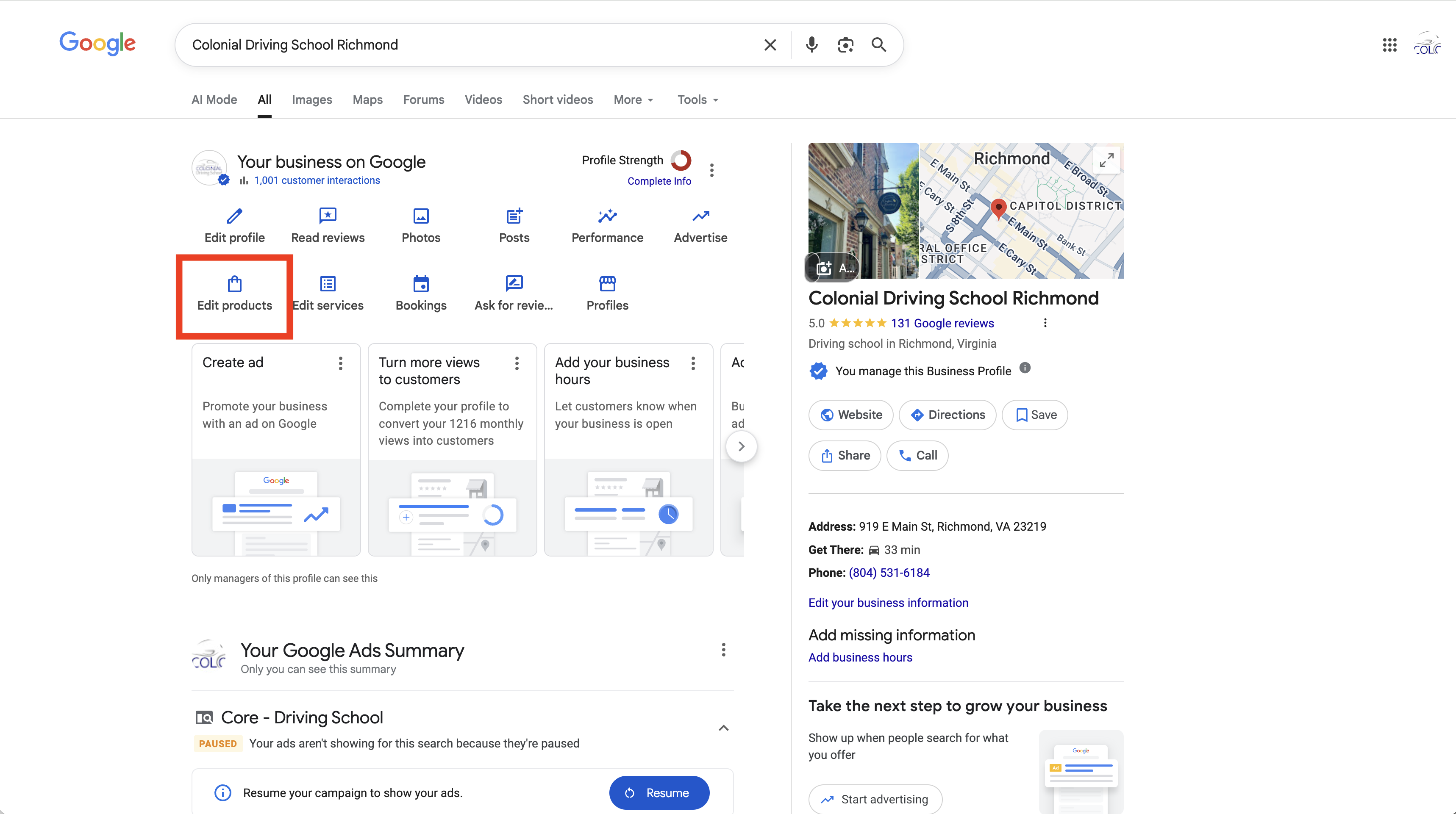Collapse the Core - Driving School campaign section
The width and height of the screenshot is (1456, 814).
click(x=723, y=728)
